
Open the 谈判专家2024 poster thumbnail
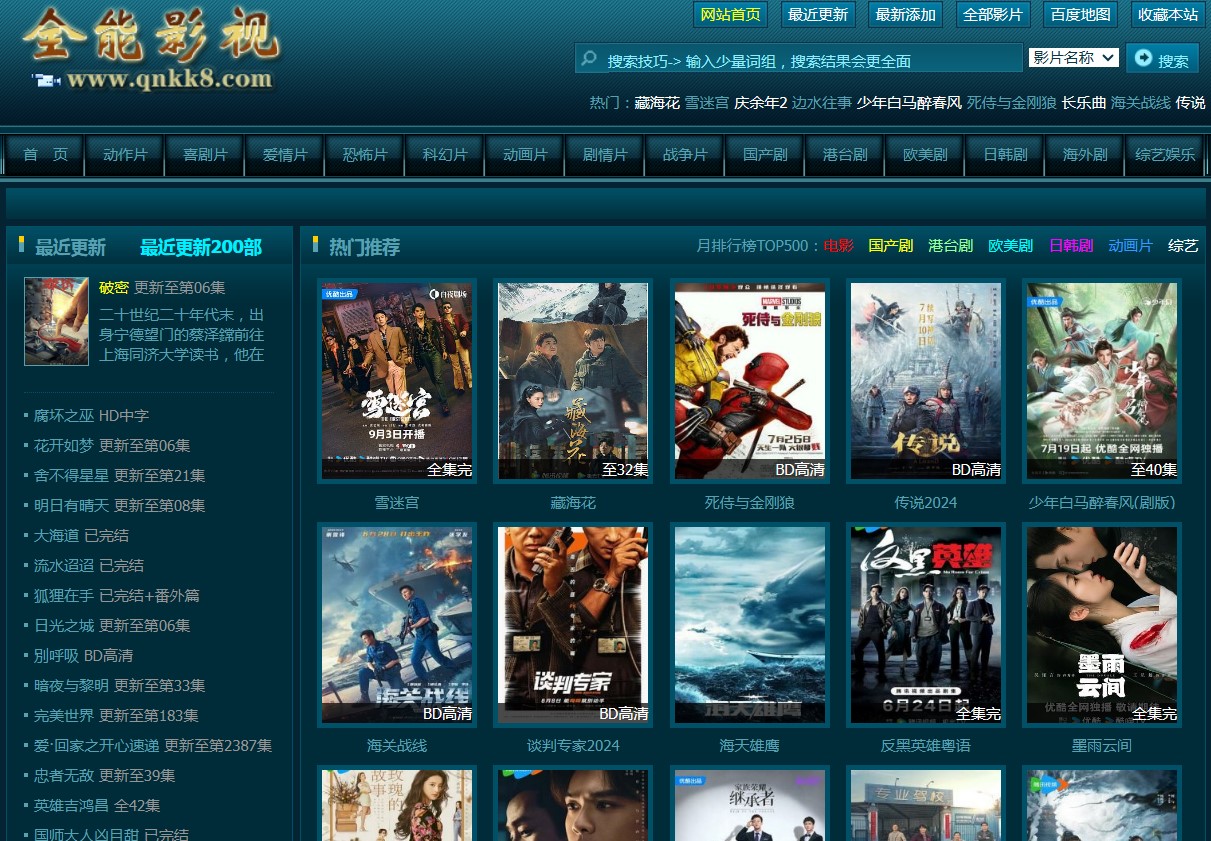coord(573,625)
